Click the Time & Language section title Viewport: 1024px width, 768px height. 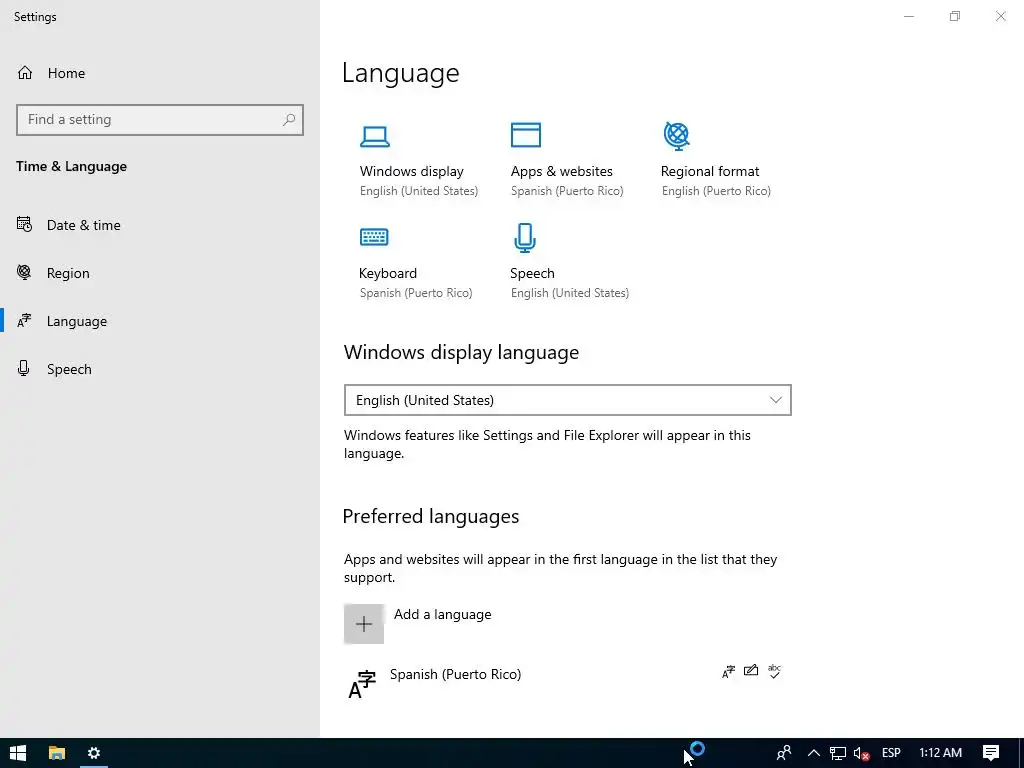(x=71, y=167)
